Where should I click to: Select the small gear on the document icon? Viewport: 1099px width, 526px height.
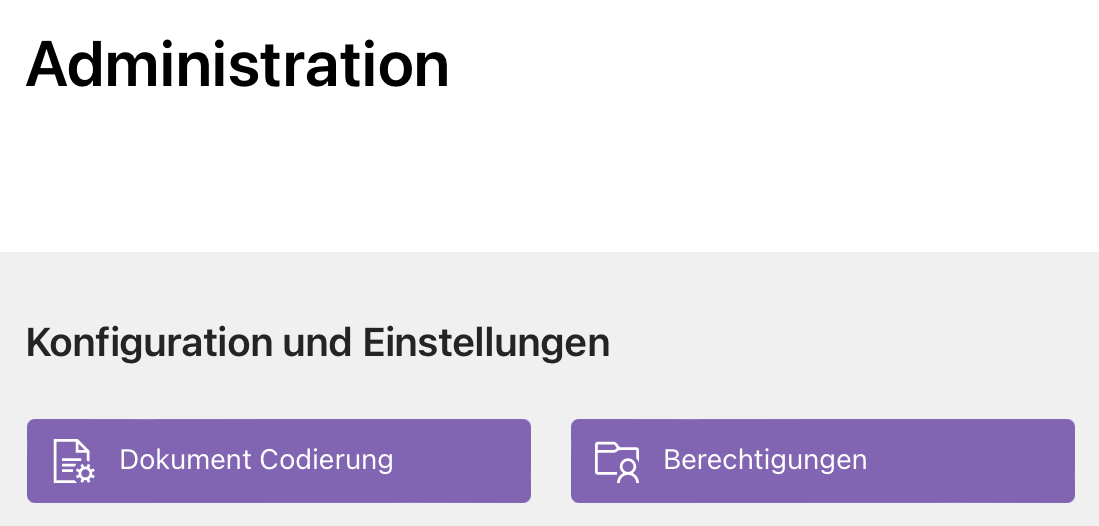[86, 474]
